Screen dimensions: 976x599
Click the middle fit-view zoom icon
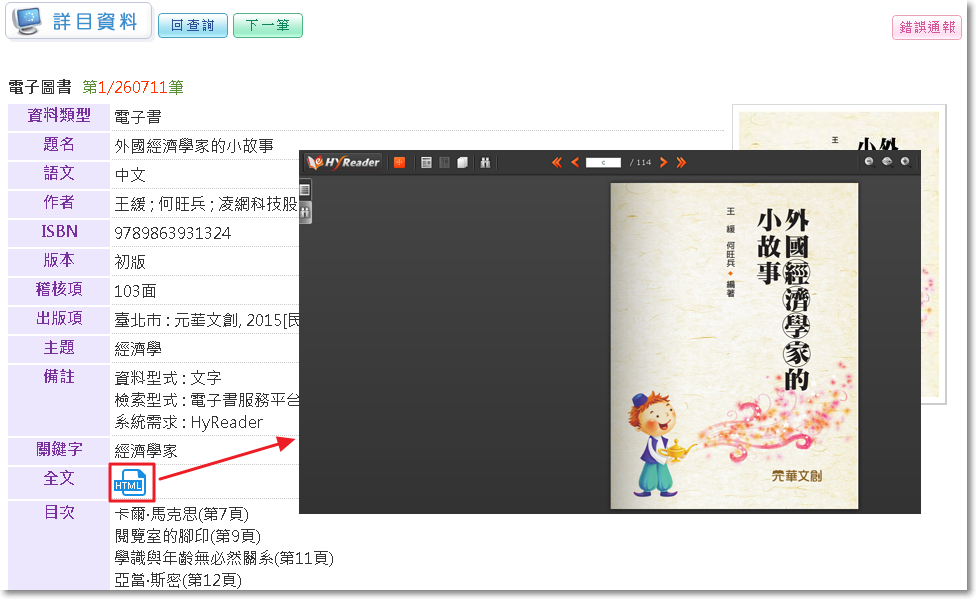click(887, 161)
